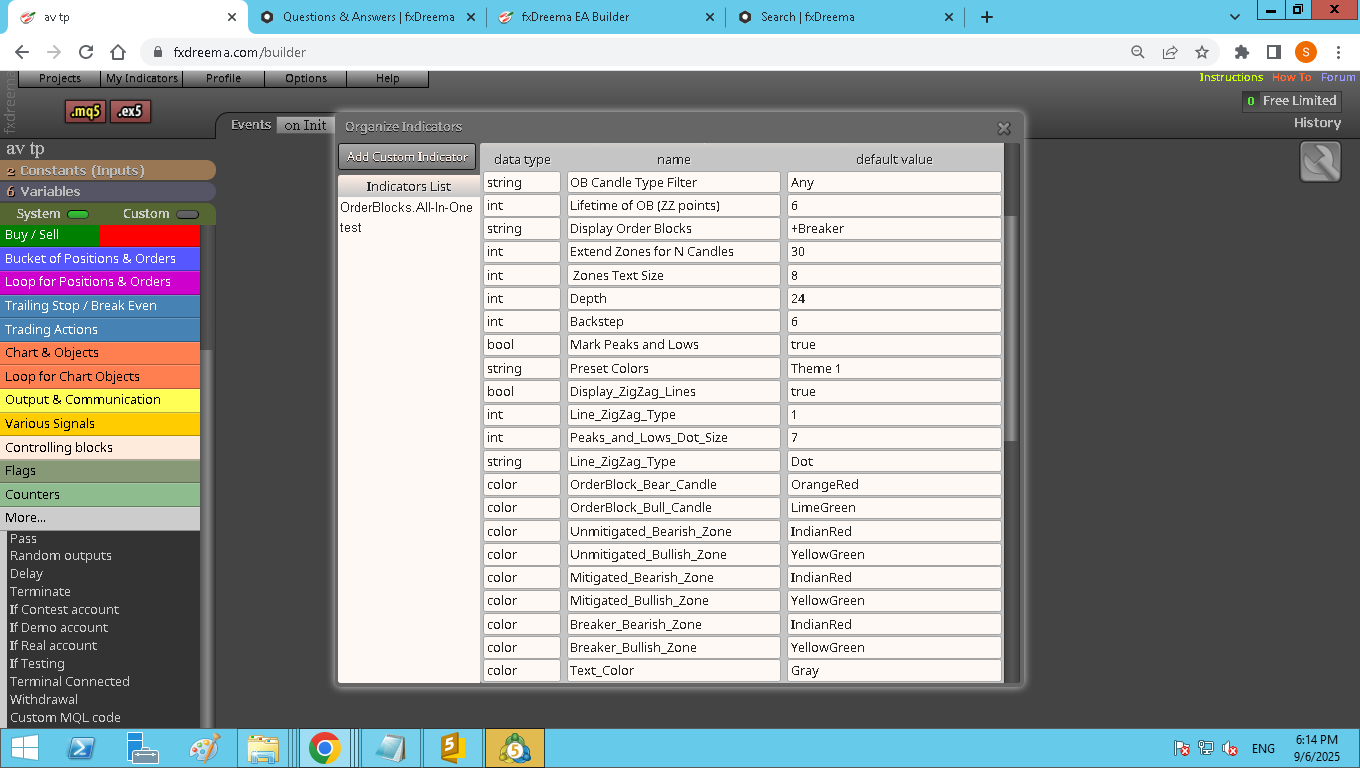This screenshot has width=1360, height=768.
Task: Click the dialog vertical scrollbar
Action: coord(1011,330)
